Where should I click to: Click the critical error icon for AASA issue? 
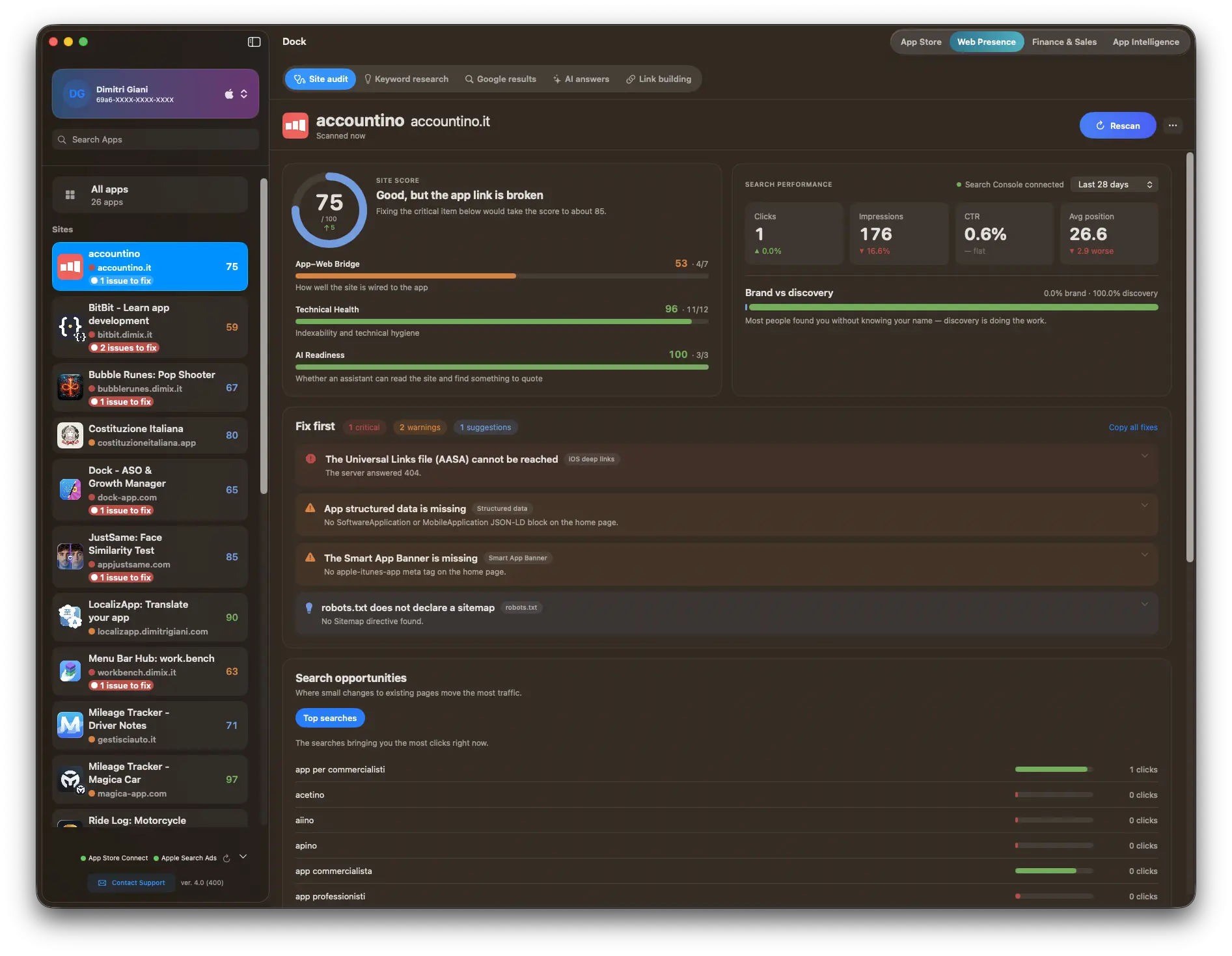pos(310,459)
